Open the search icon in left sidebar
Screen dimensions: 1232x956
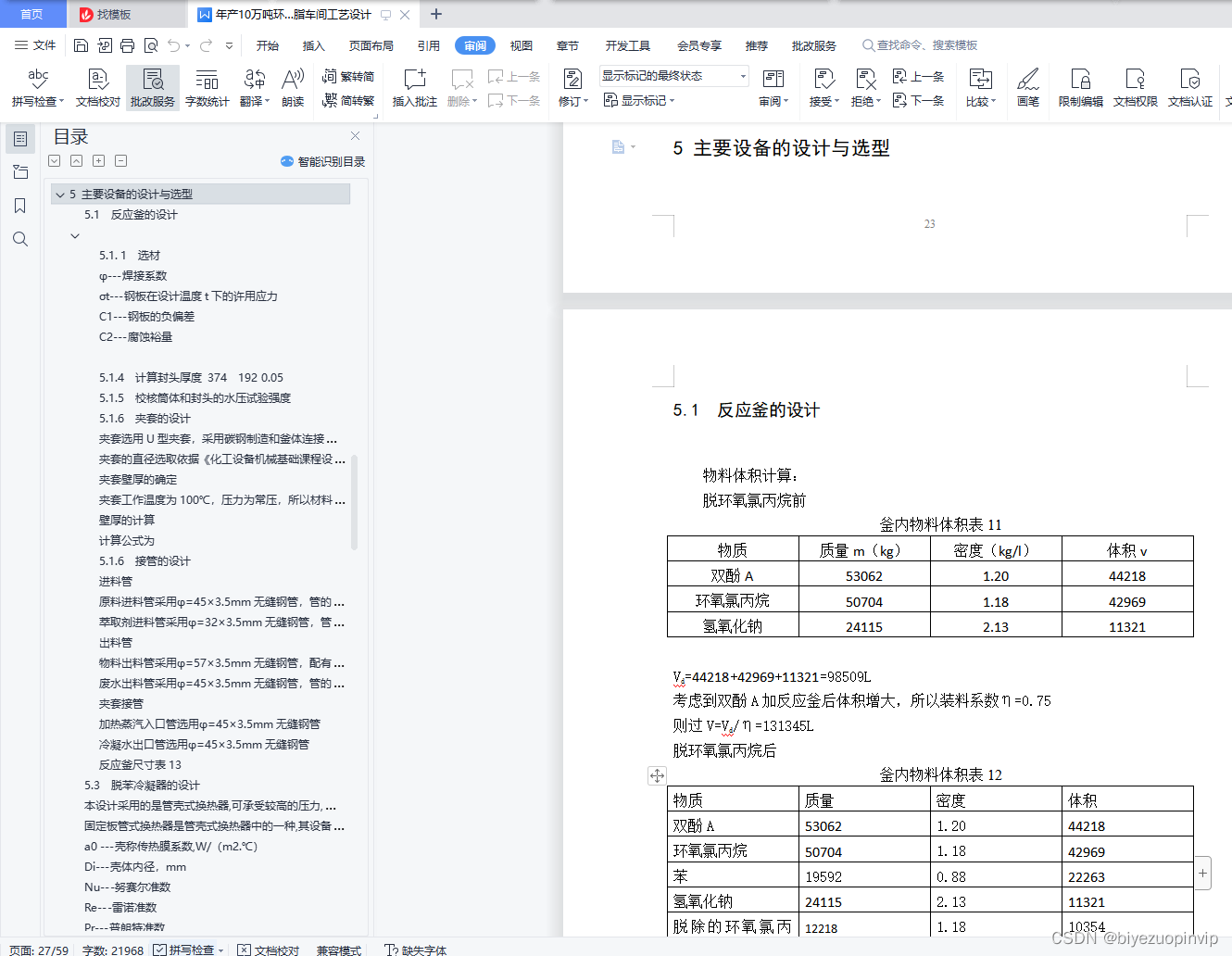coord(20,239)
